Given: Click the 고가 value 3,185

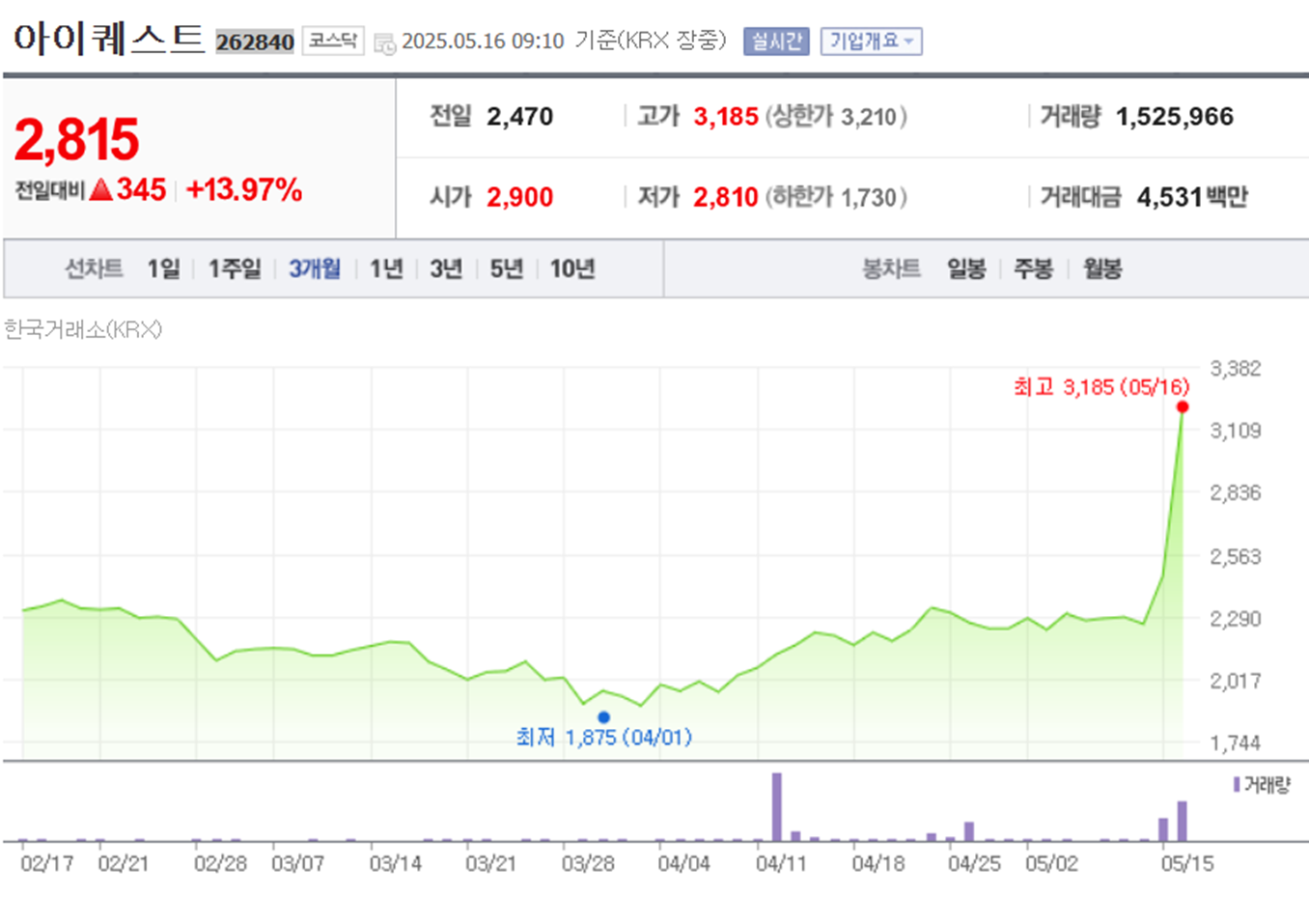Looking at the screenshot, I should click(726, 117).
